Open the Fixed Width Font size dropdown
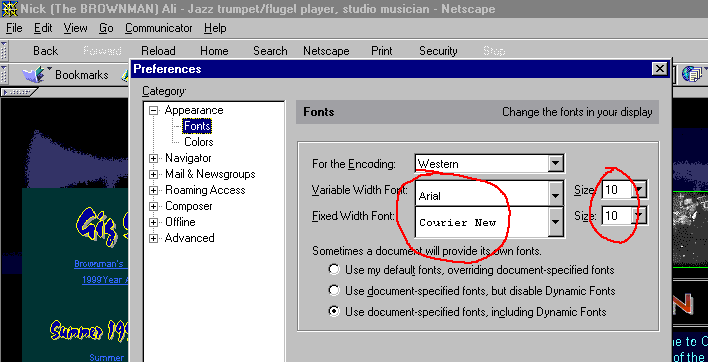This screenshot has height=362, width=708. coord(640,215)
